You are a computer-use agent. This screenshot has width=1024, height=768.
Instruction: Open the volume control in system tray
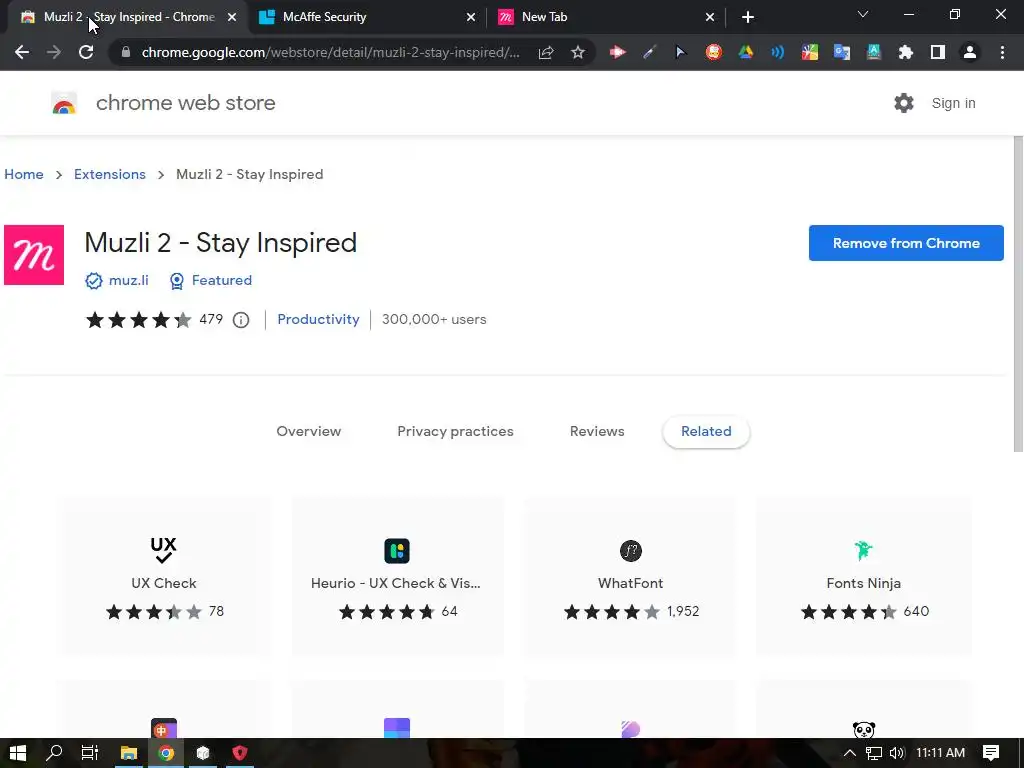pos(897,753)
